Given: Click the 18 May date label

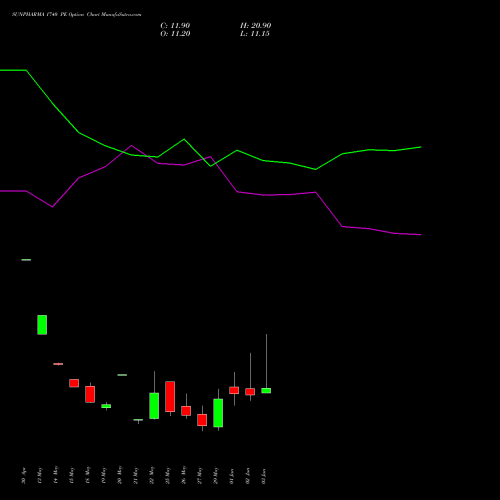Looking at the screenshot, I should tap(87, 475).
